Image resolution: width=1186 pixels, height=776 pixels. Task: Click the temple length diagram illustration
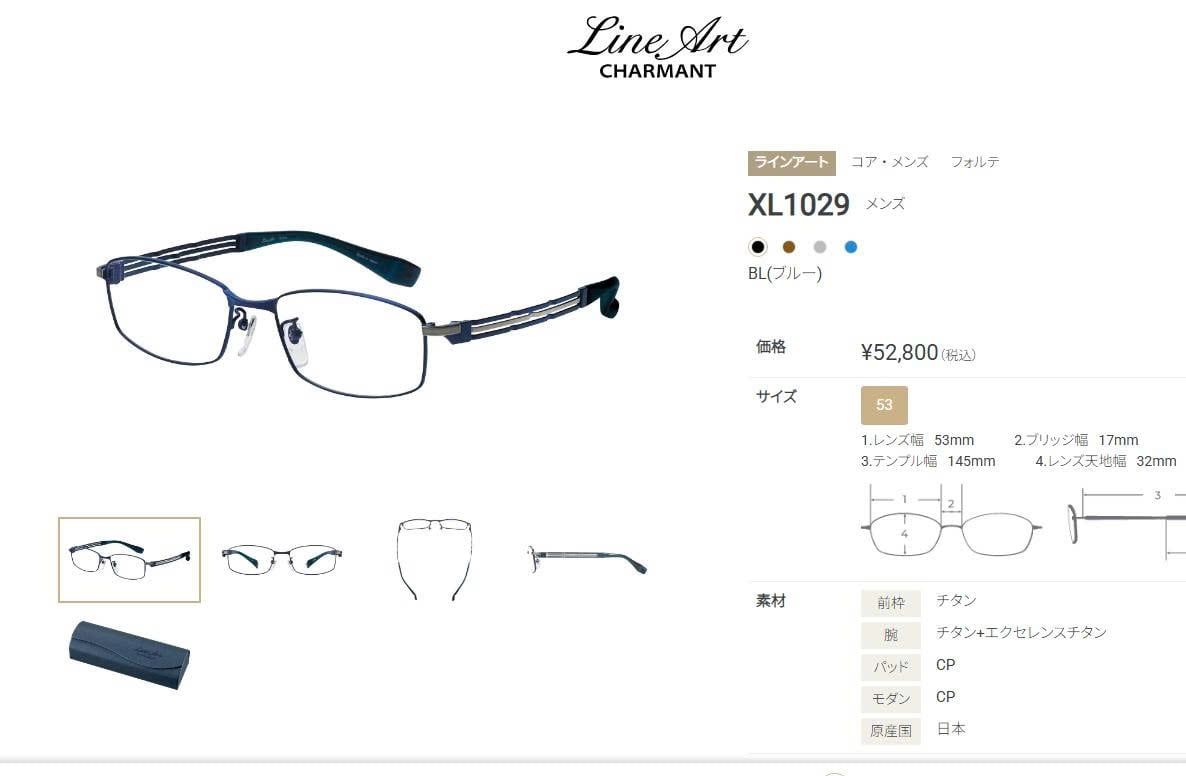(x=1125, y=522)
